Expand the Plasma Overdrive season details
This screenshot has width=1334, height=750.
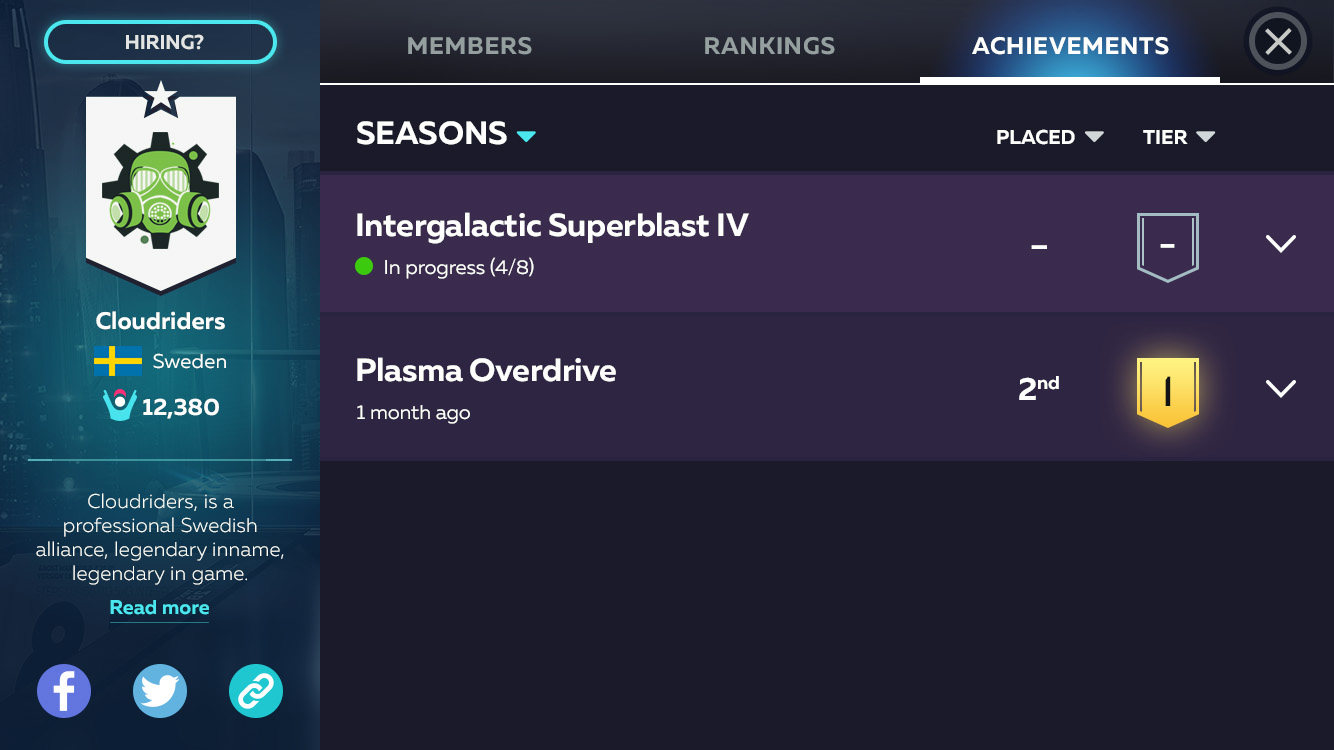click(x=1280, y=388)
